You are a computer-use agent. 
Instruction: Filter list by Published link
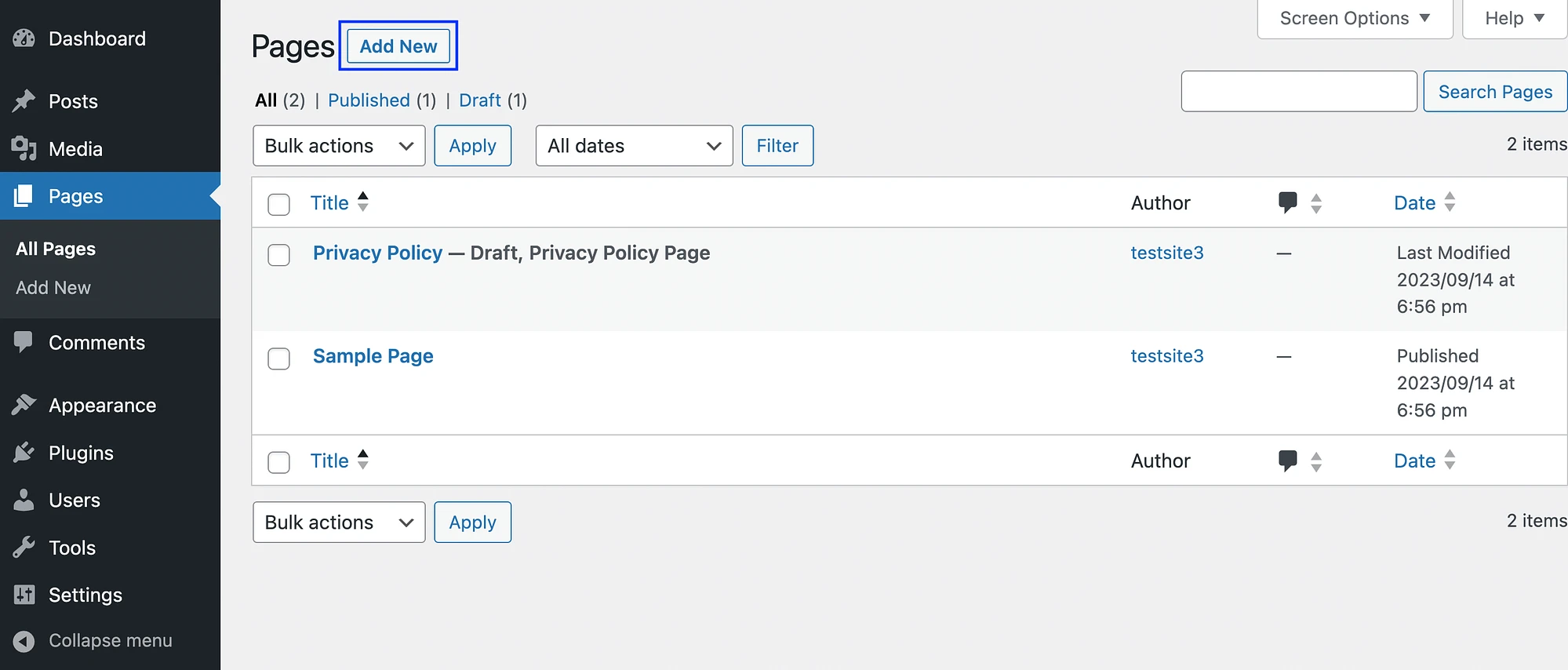[369, 100]
